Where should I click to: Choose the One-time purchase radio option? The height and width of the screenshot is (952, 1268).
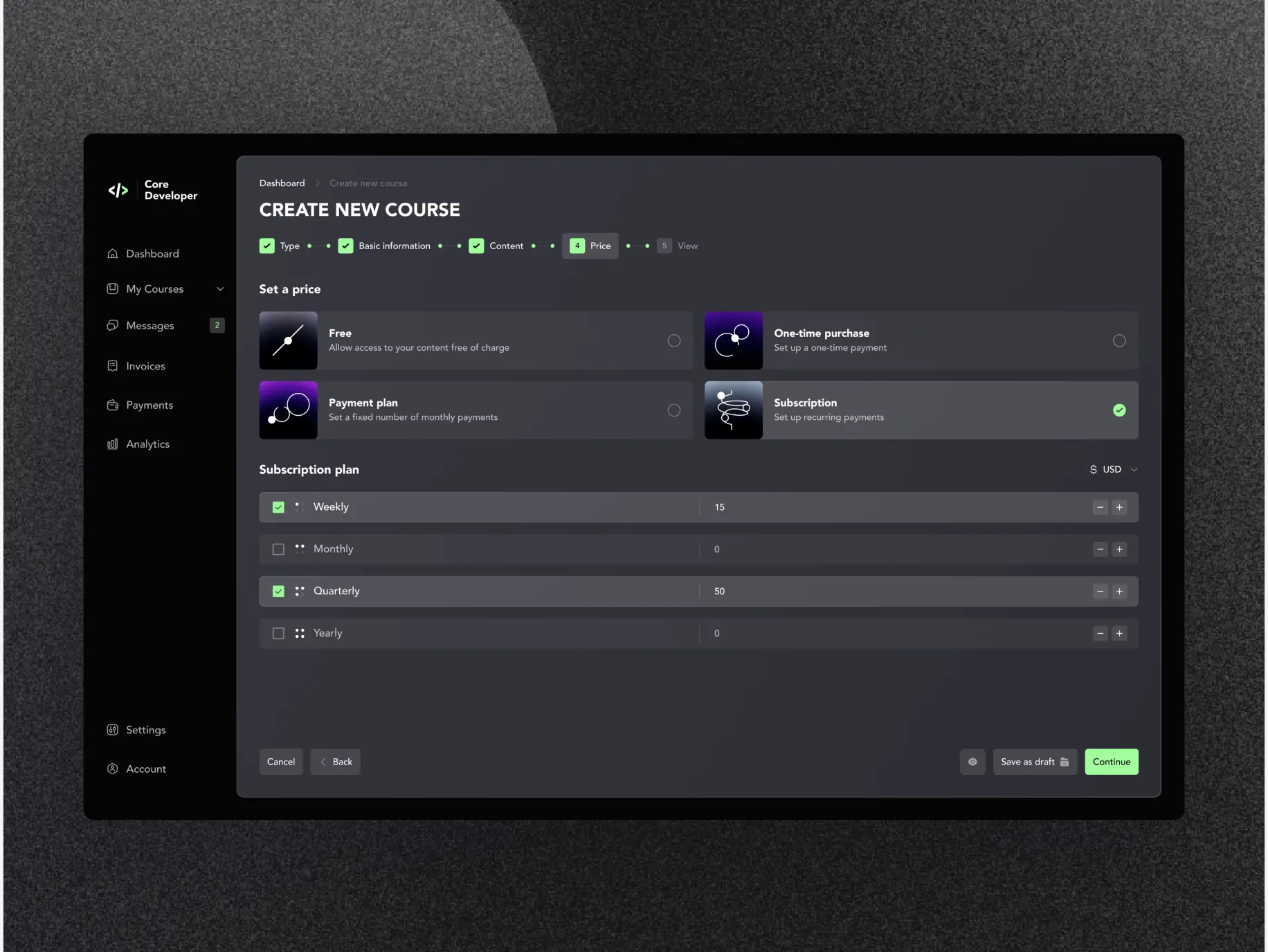[x=1118, y=340]
